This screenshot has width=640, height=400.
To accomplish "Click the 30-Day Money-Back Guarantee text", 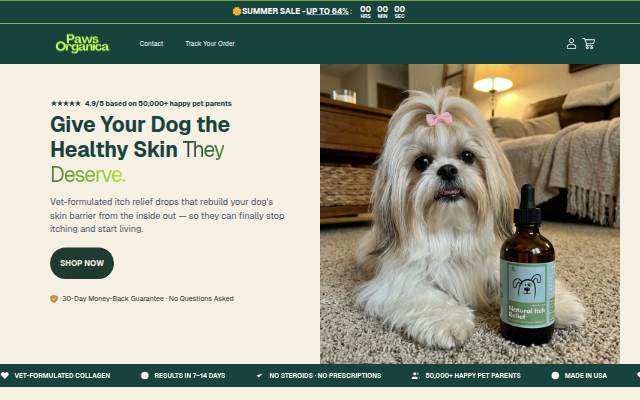I will click(148, 299).
